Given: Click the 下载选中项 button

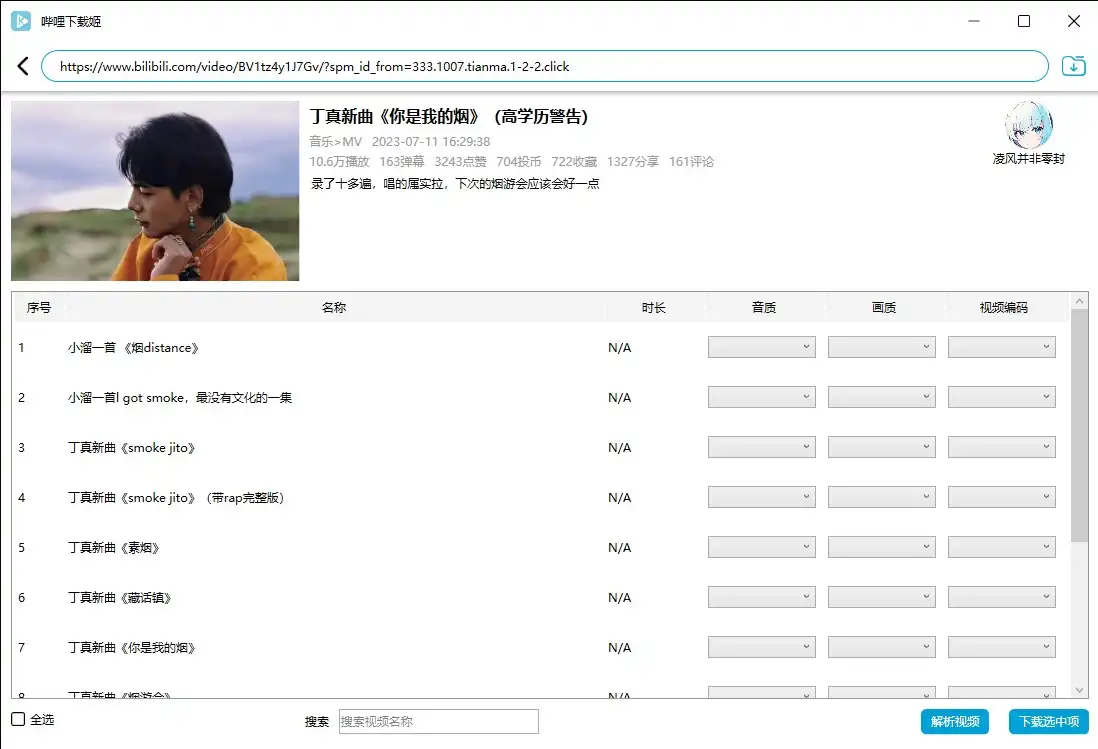Looking at the screenshot, I should pyautogui.click(x=1048, y=721).
